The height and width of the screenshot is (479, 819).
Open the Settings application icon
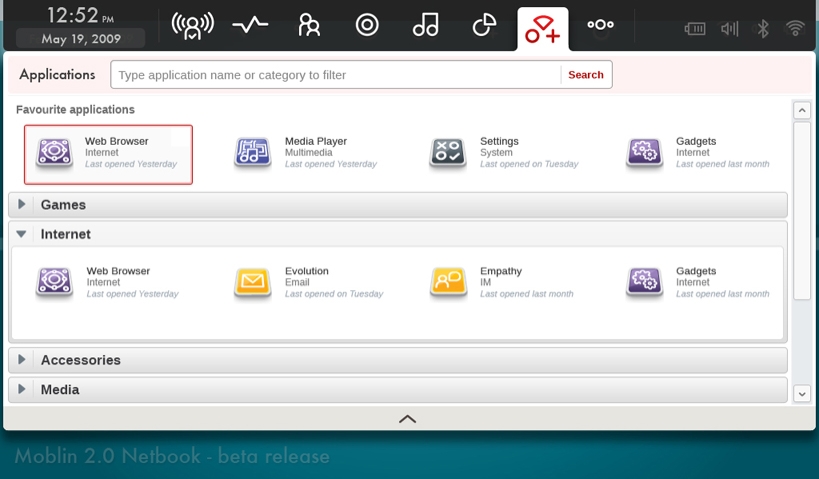click(448, 152)
